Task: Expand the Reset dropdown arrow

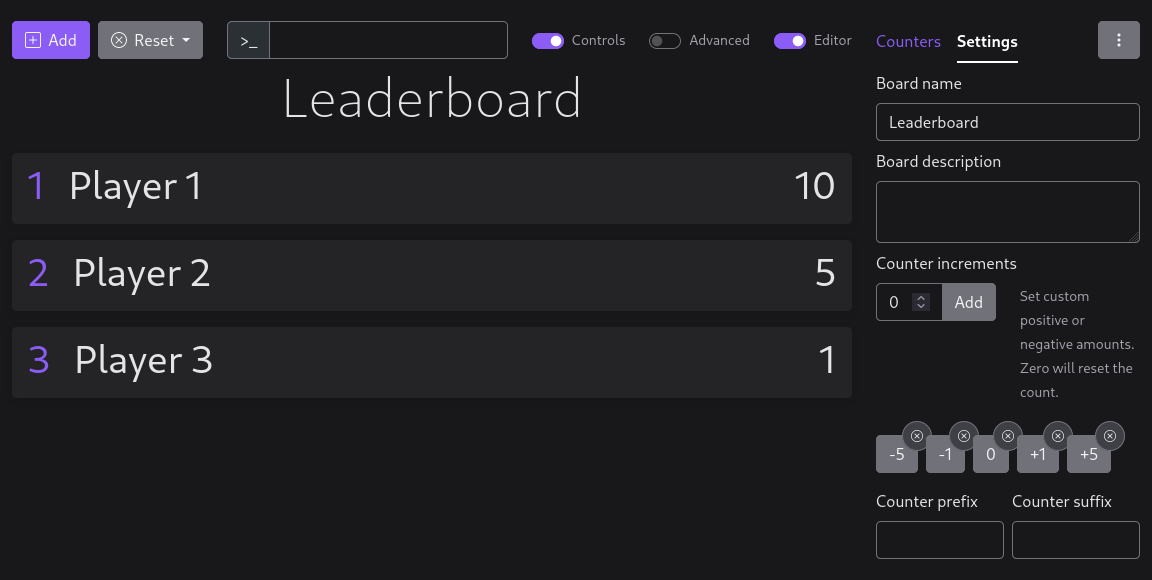Action: 186,41
